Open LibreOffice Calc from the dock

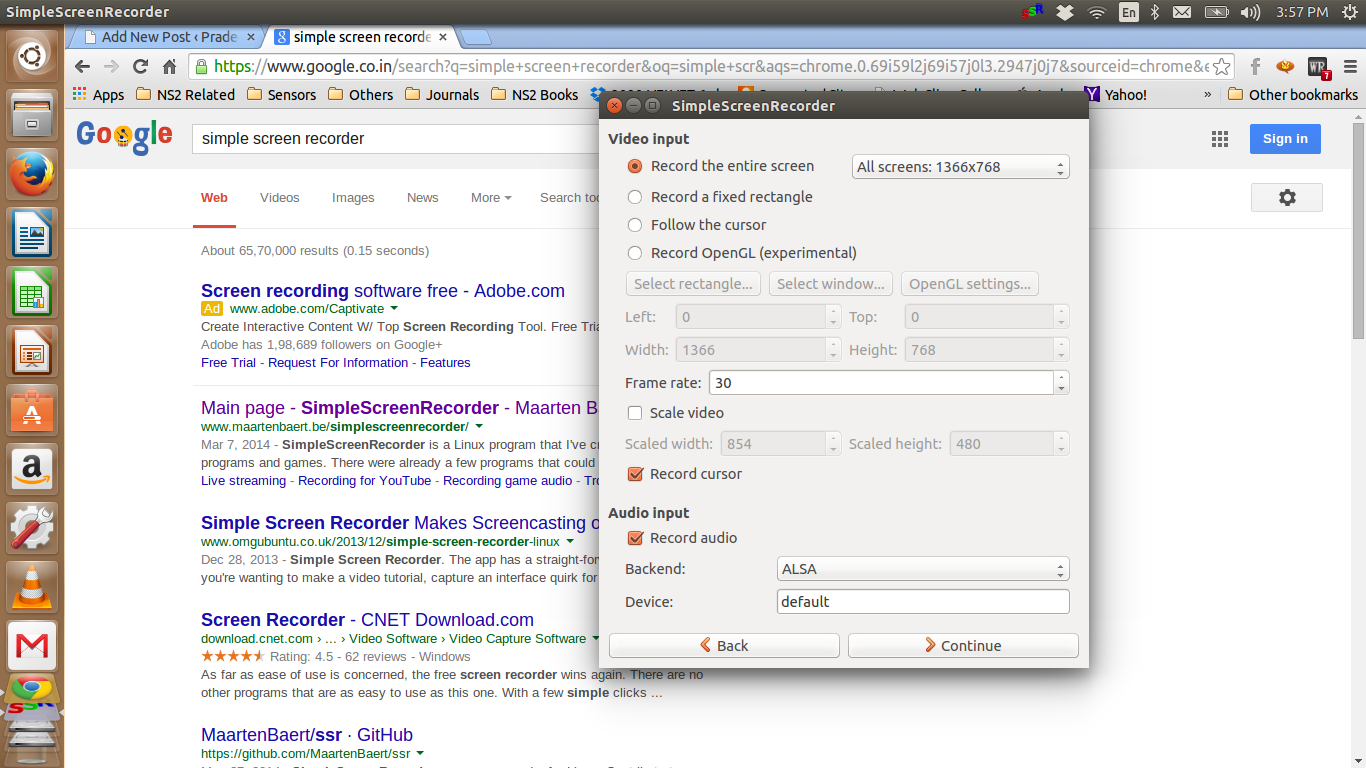(x=32, y=292)
